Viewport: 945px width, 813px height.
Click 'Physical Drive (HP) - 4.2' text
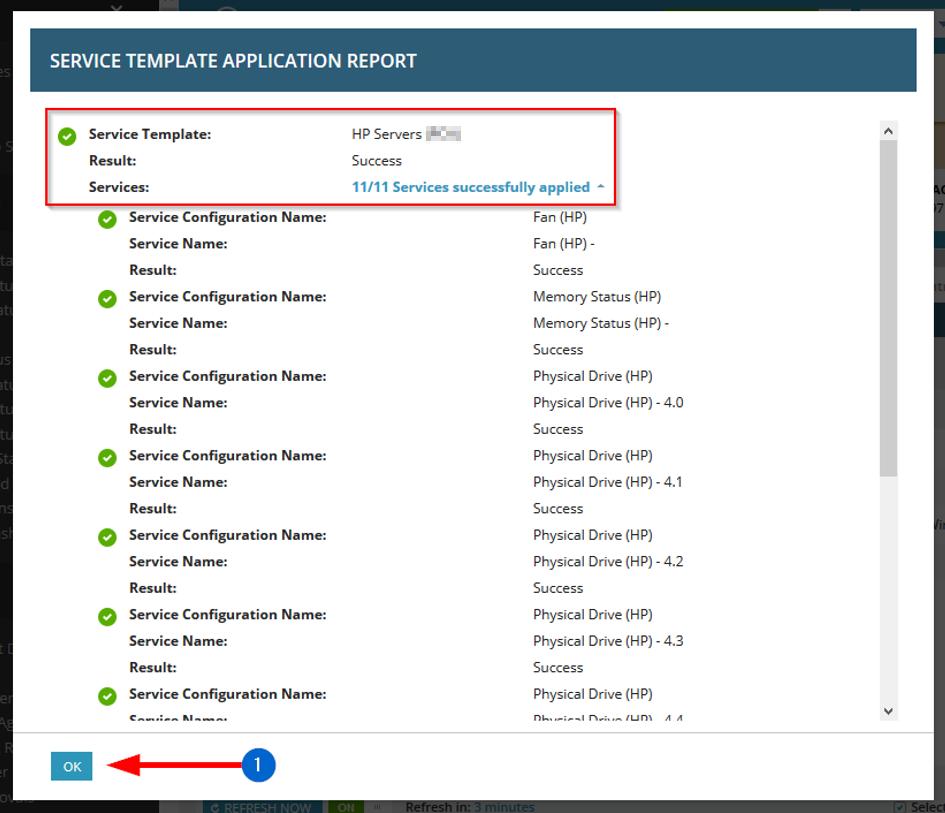tap(608, 562)
